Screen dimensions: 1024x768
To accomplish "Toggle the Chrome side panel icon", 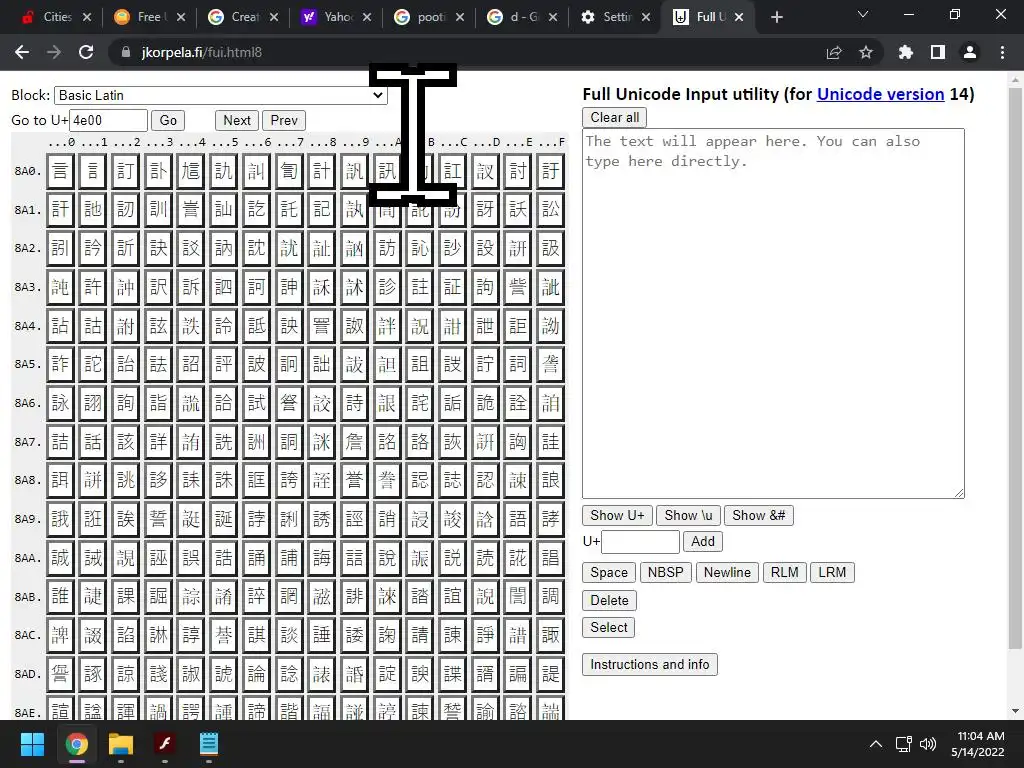I will point(938,52).
